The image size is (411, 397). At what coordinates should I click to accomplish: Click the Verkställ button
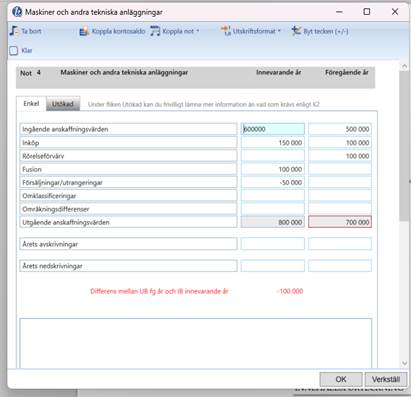tap(386, 379)
